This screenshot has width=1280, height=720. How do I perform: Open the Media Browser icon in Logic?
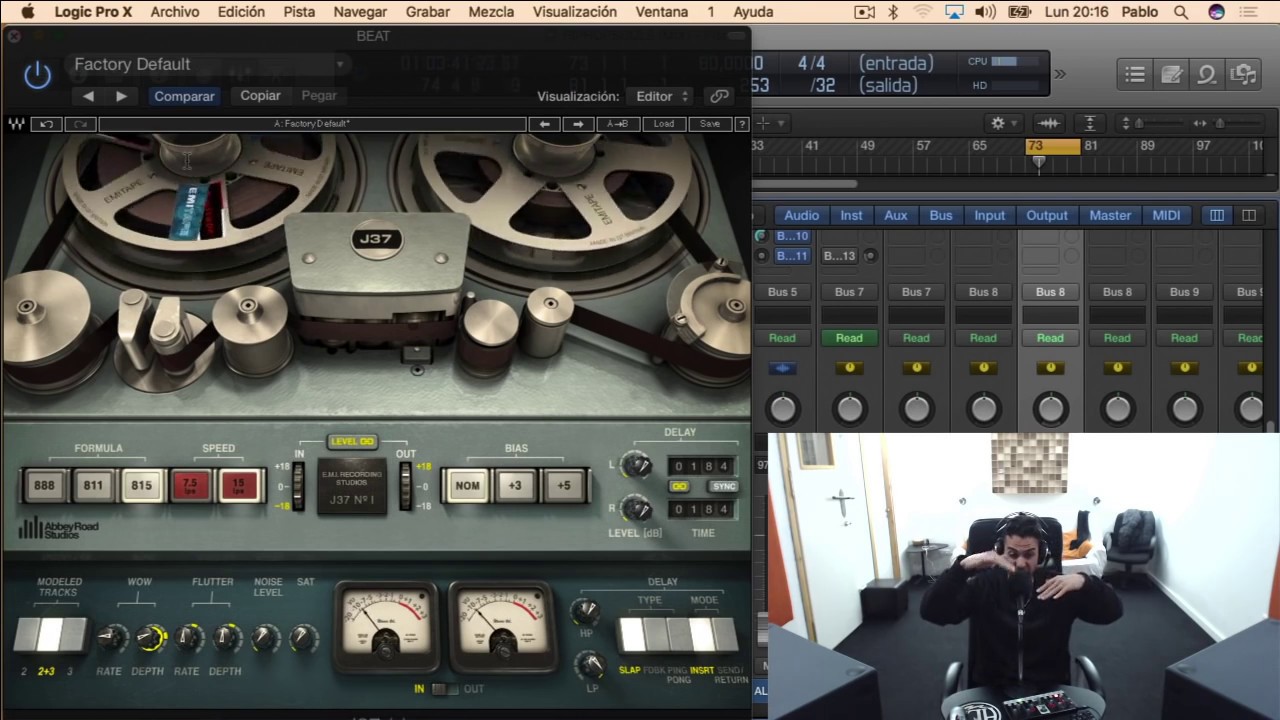click(x=1243, y=74)
